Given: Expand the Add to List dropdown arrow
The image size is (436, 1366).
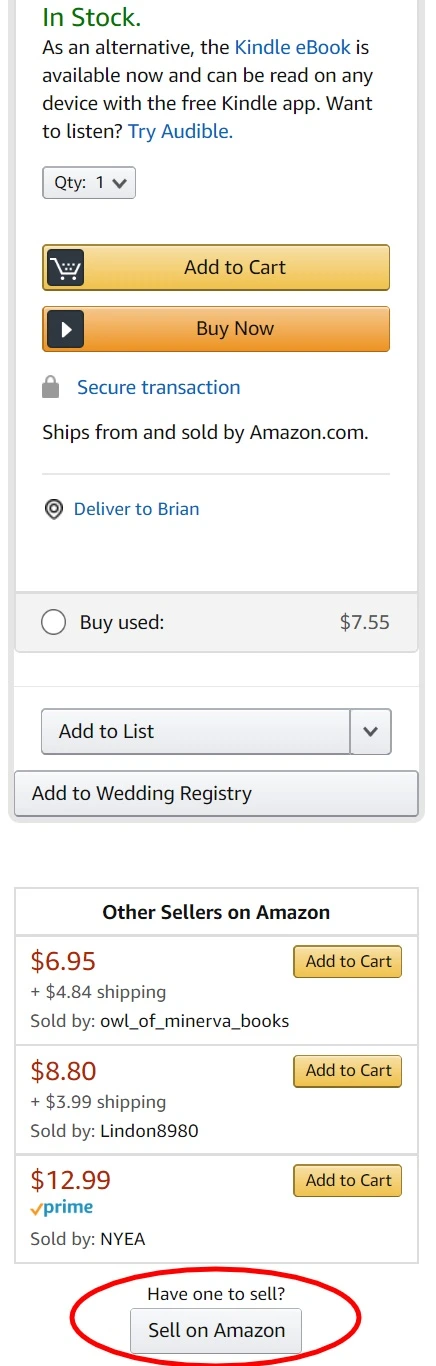Looking at the screenshot, I should click(371, 731).
